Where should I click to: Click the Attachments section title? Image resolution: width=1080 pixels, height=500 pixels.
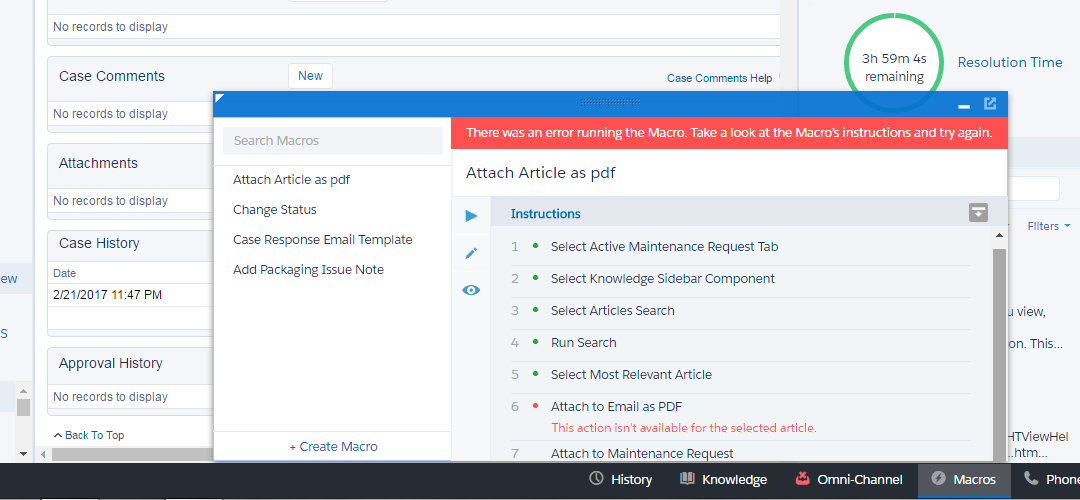[98, 163]
